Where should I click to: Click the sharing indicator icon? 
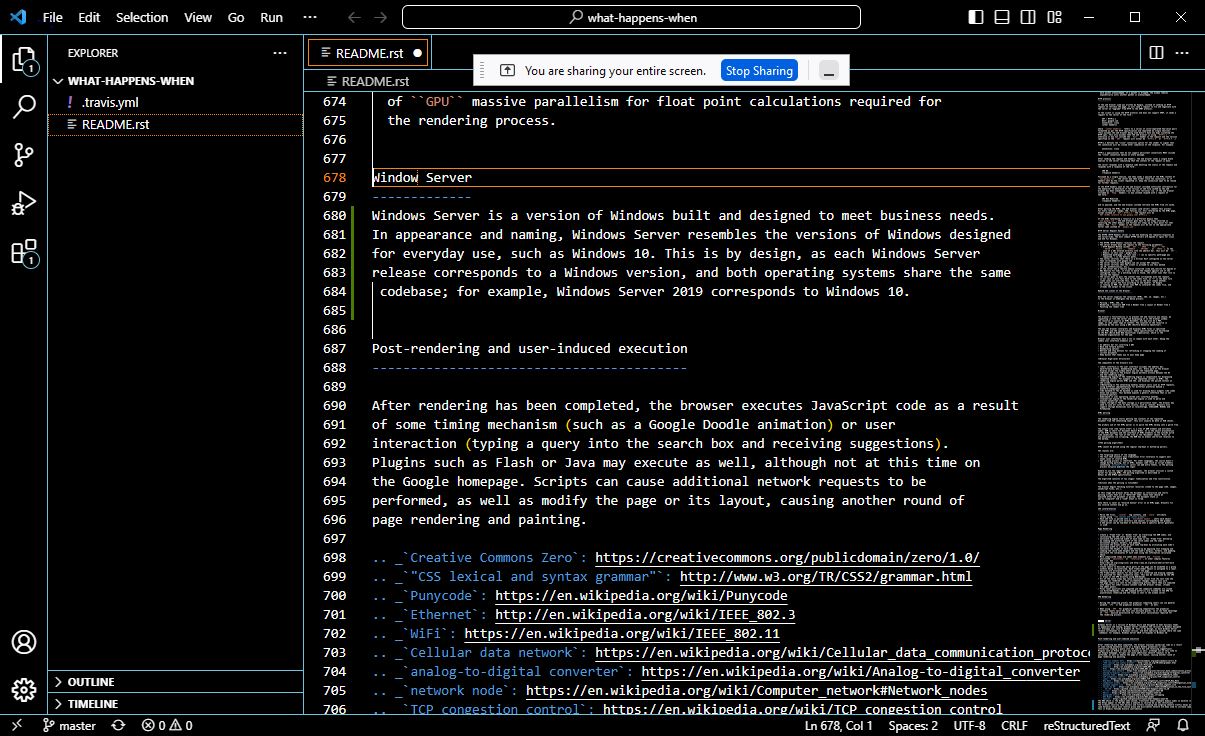[x=507, y=71]
